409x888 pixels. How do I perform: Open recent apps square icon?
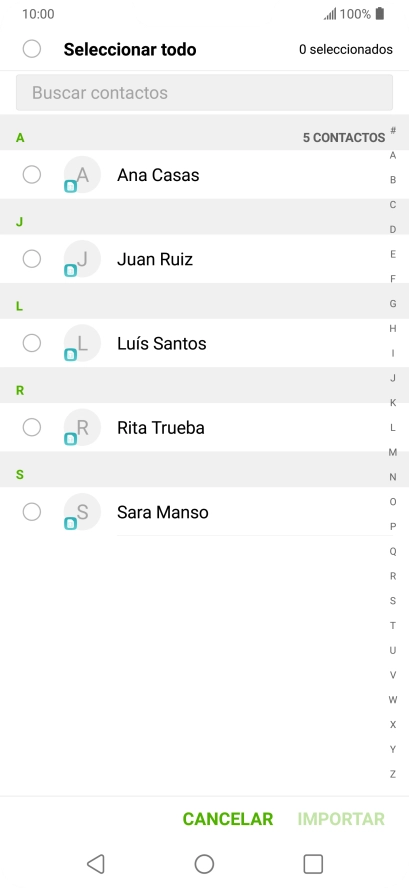point(313,864)
